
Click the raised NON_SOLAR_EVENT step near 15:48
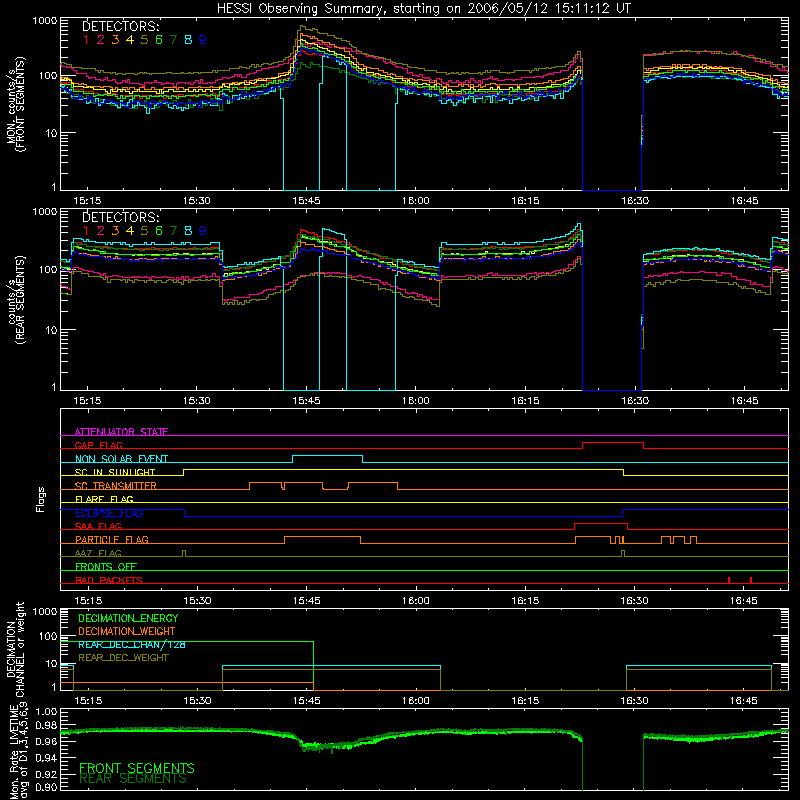click(327, 456)
